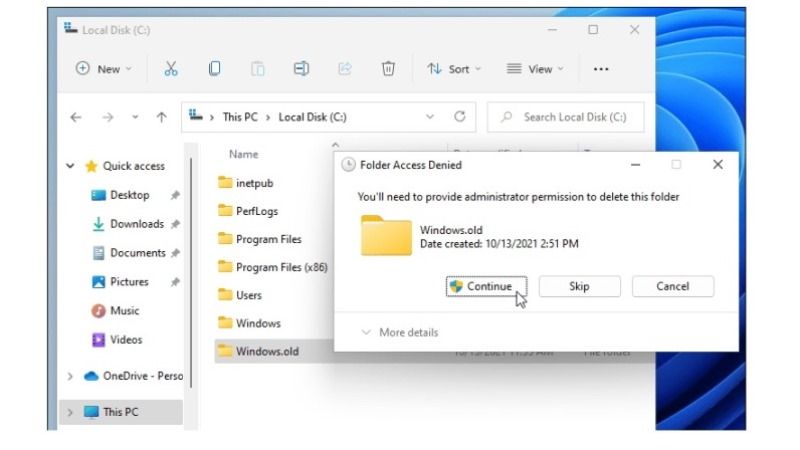Open the New dropdown menu
800x450 pixels.
coord(104,69)
